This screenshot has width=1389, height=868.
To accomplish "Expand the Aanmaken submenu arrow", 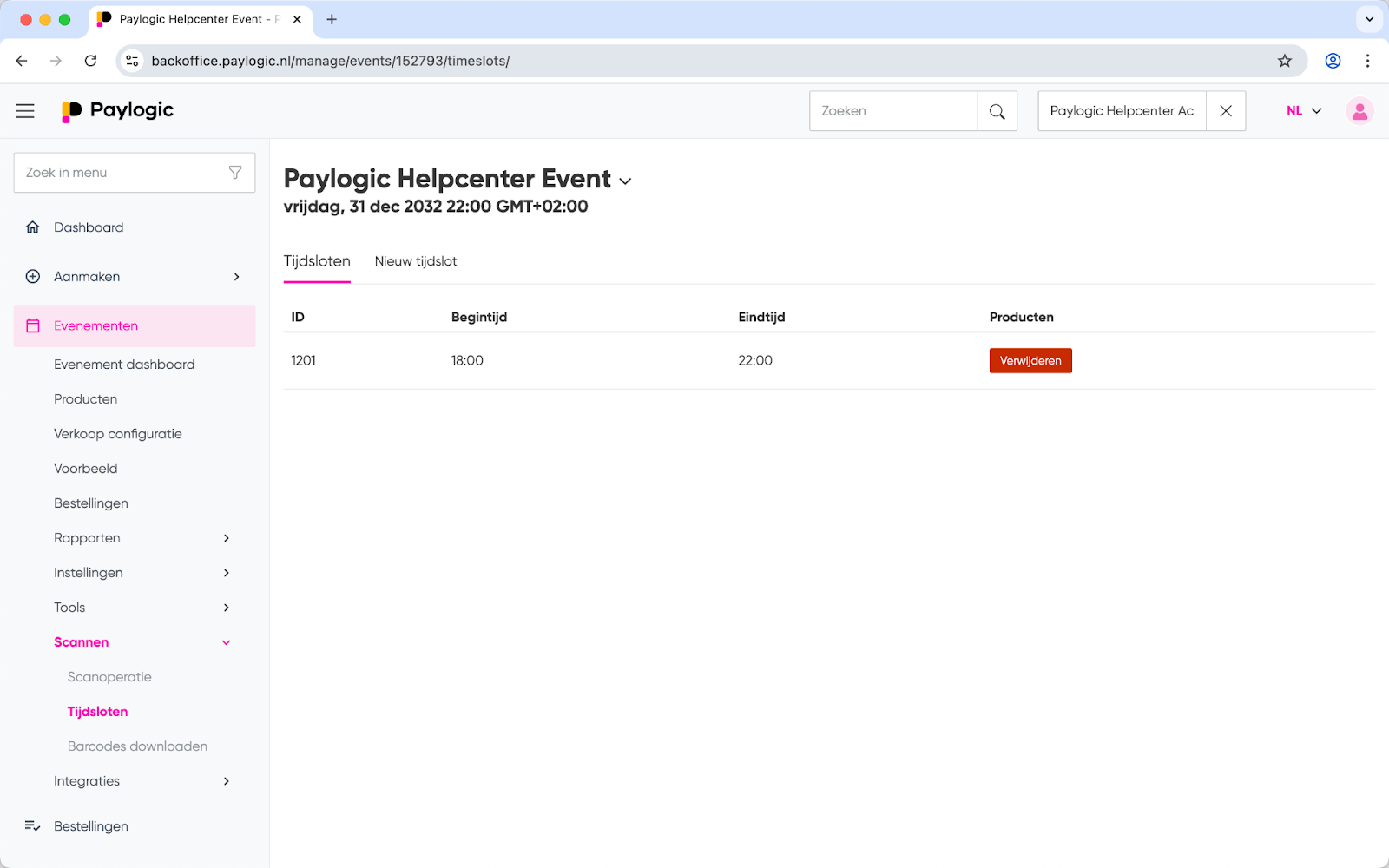I will tap(236, 277).
